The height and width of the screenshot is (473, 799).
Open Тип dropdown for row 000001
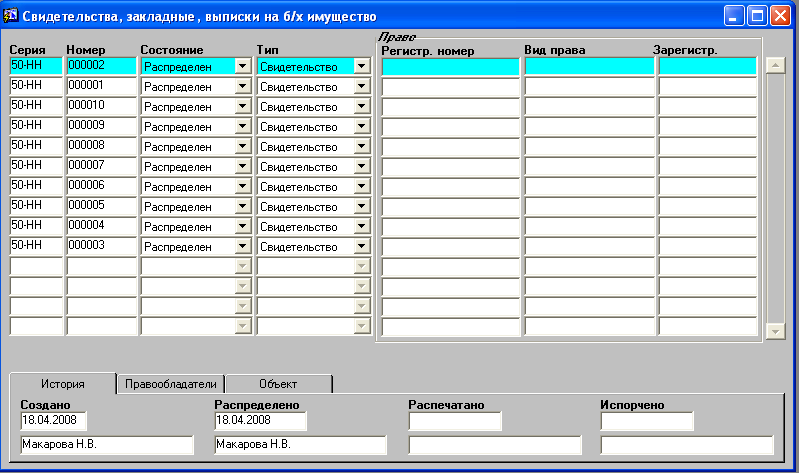[362, 86]
